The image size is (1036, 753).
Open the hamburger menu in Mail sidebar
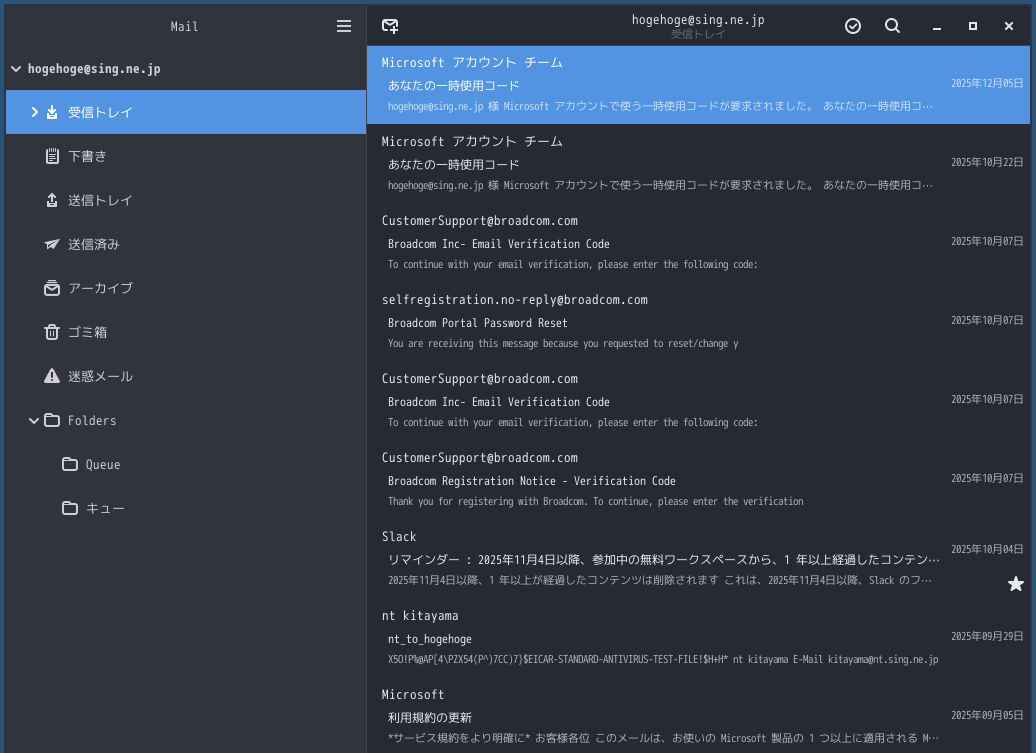(x=344, y=26)
